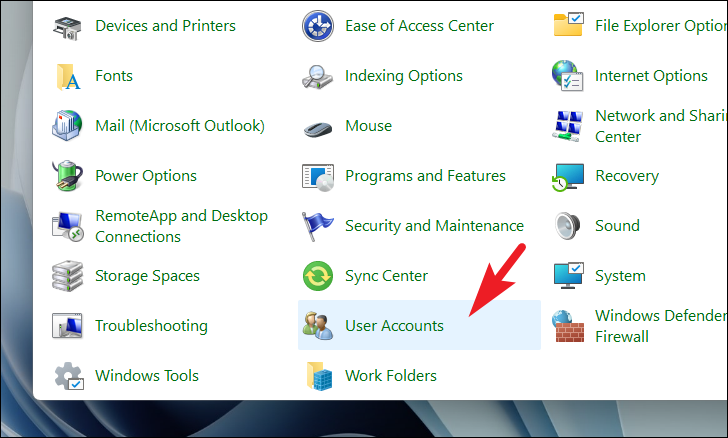Click the Sync Center link
728x438 pixels.
coord(386,276)
